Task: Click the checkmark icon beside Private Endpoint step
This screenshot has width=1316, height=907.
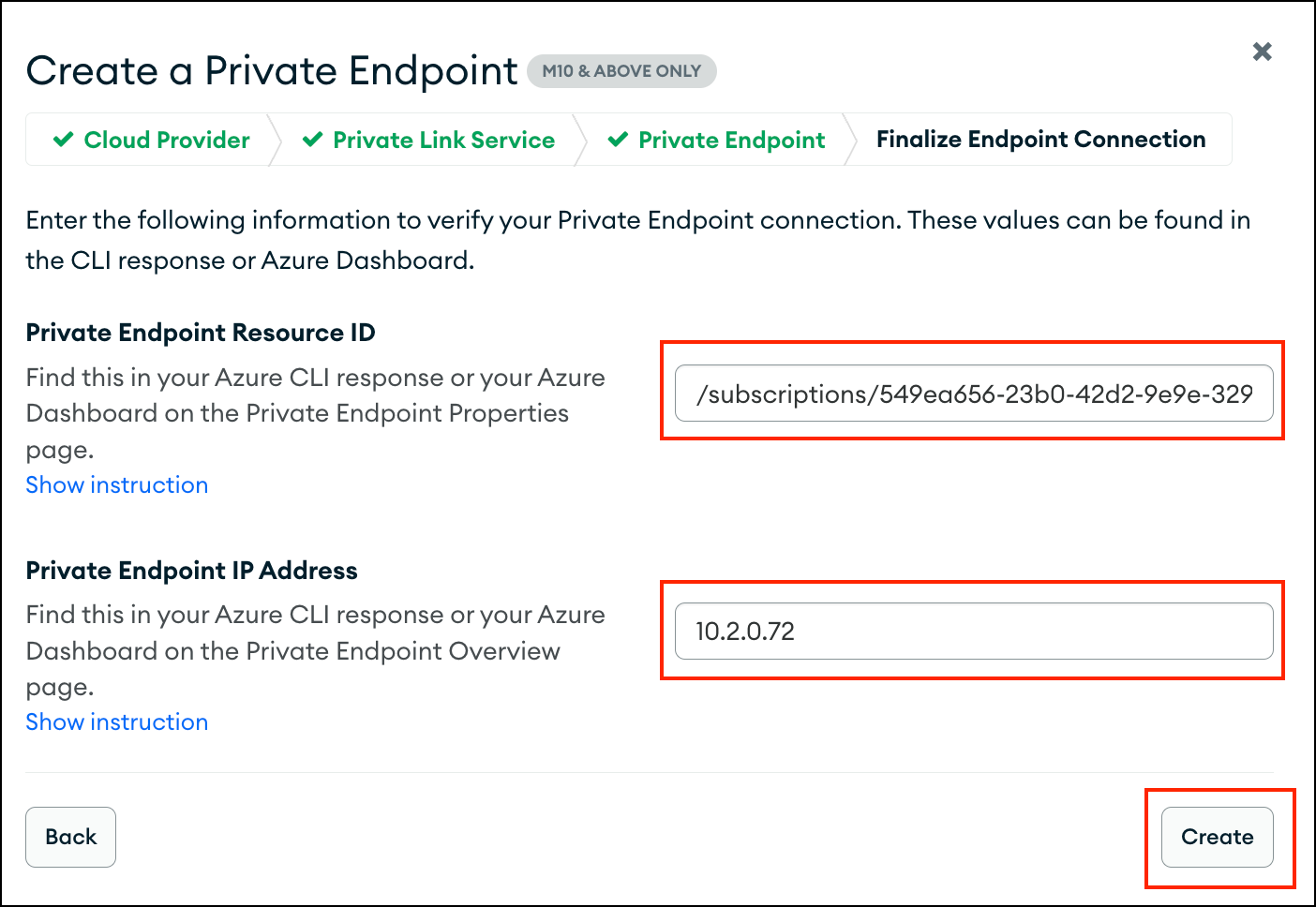Action: [618, 140]
